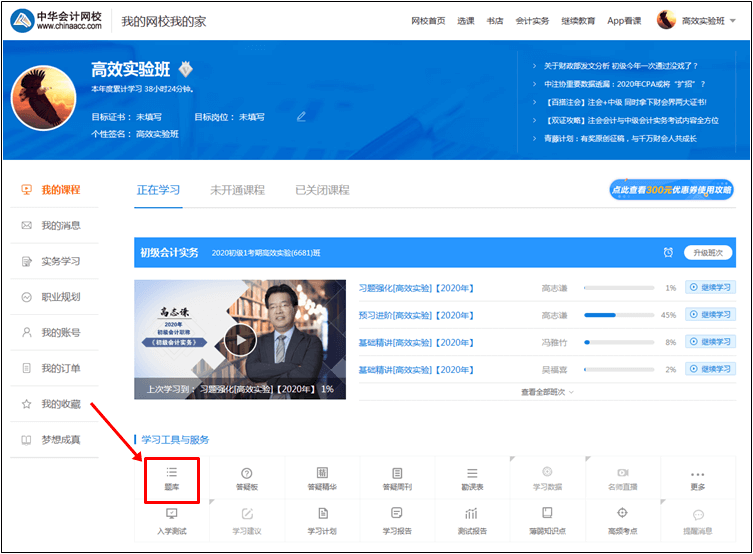Go to 实务学习 in sidebar

[x=54, y=261]
